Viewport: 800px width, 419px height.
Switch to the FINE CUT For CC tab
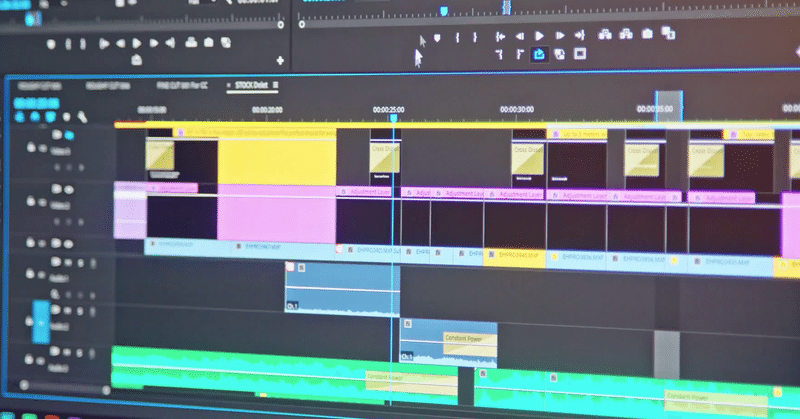tap(182, 86)
